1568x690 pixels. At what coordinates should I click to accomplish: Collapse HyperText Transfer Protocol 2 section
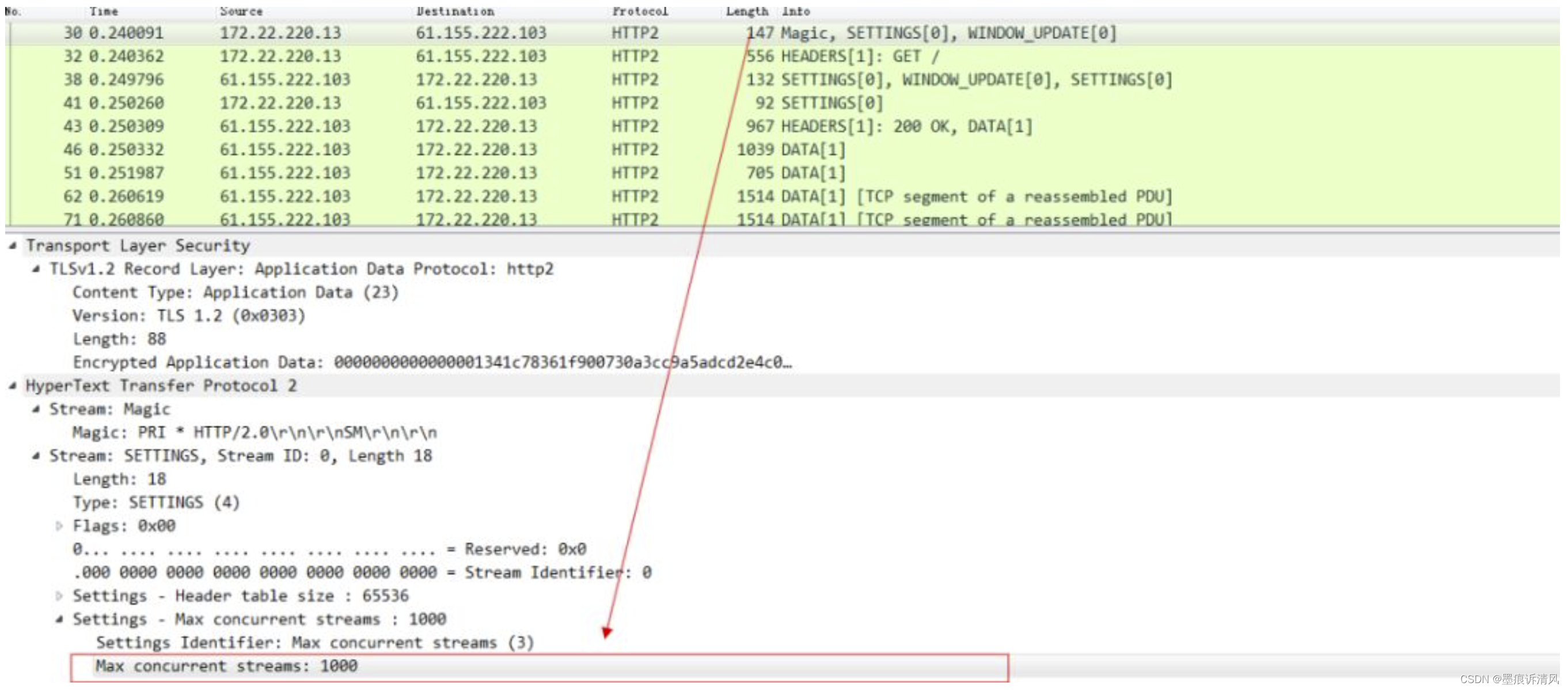(12, 386)
